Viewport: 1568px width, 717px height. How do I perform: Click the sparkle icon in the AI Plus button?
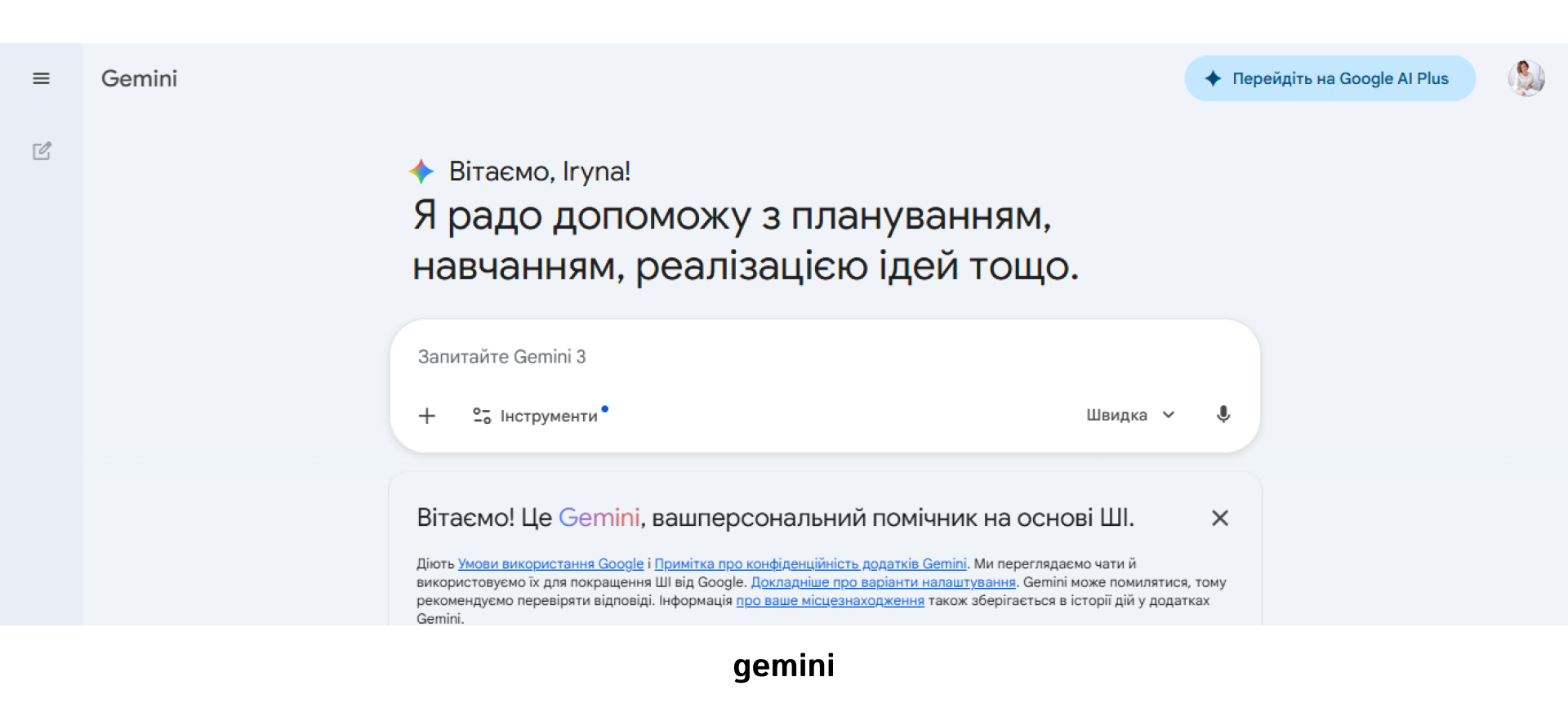coord(1214,78)
